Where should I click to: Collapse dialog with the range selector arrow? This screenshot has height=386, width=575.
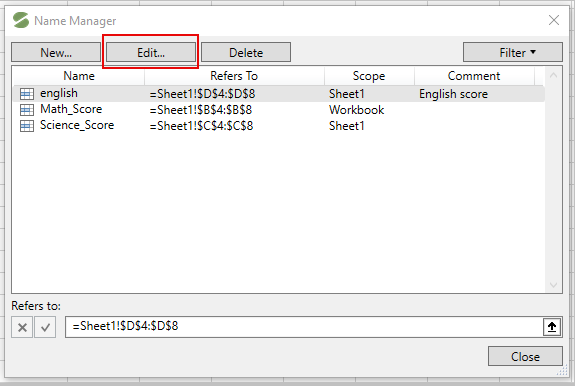point(552,327)
